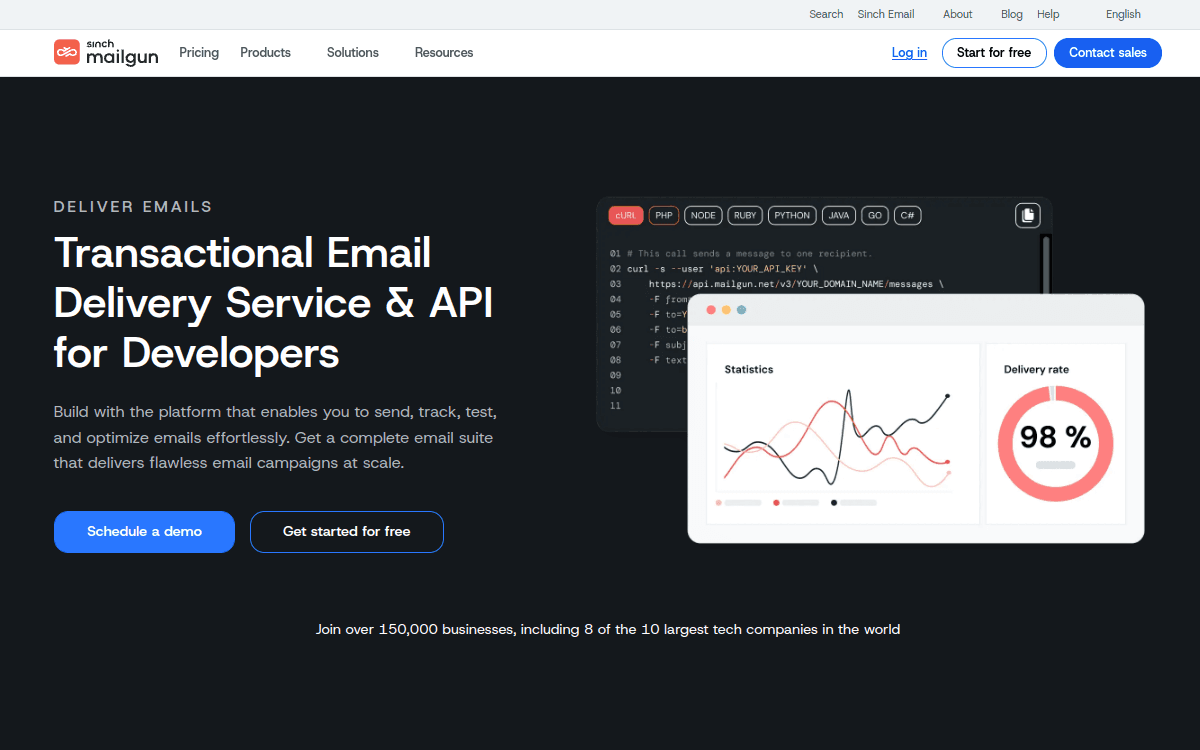
Task: Toggle the black series legend under the chart
Action: [833, 502]
